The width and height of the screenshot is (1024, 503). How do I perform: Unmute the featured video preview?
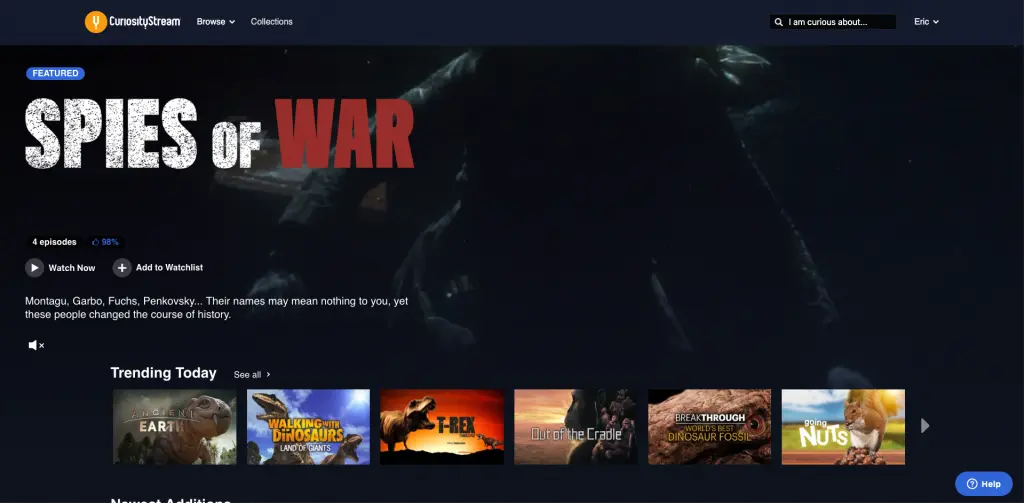(36, 345)
